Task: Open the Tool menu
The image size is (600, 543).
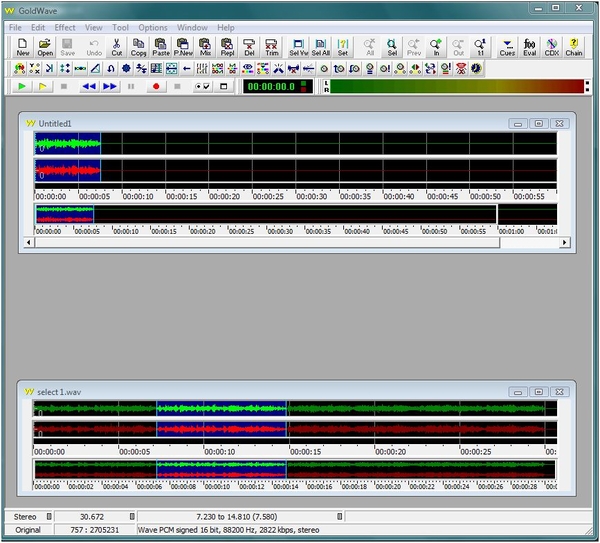Action: pos(120,28)
